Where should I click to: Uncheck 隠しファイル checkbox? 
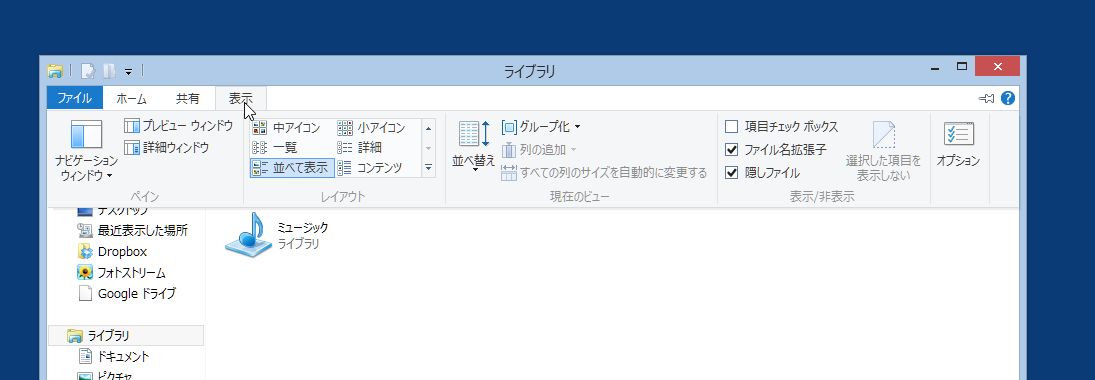pos(732,173)
